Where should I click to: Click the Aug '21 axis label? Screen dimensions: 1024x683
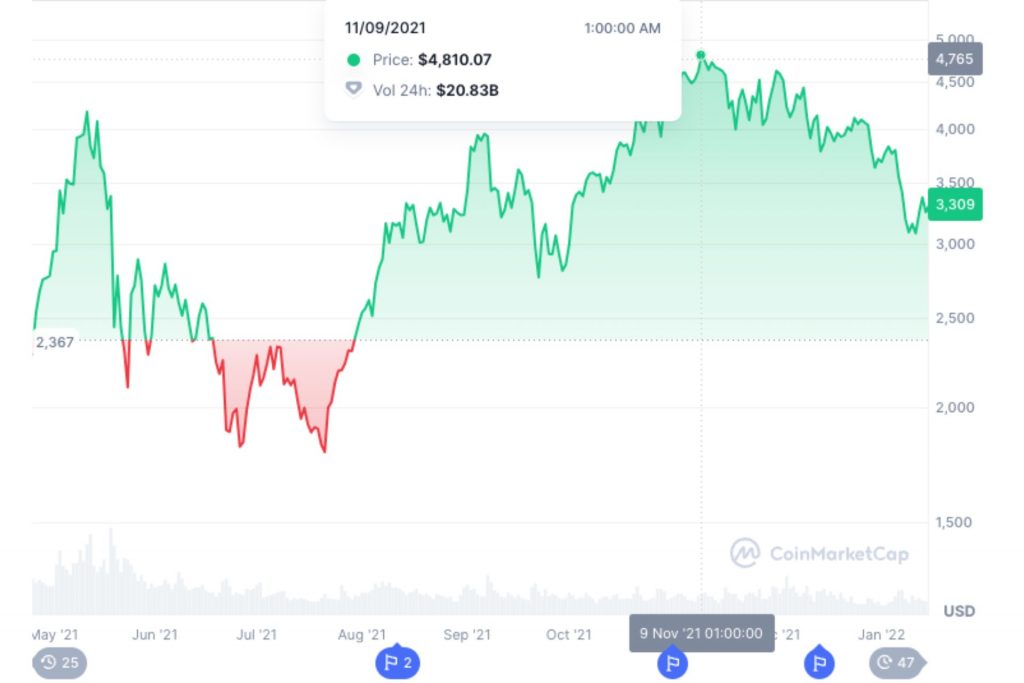(x=362, y=634)
